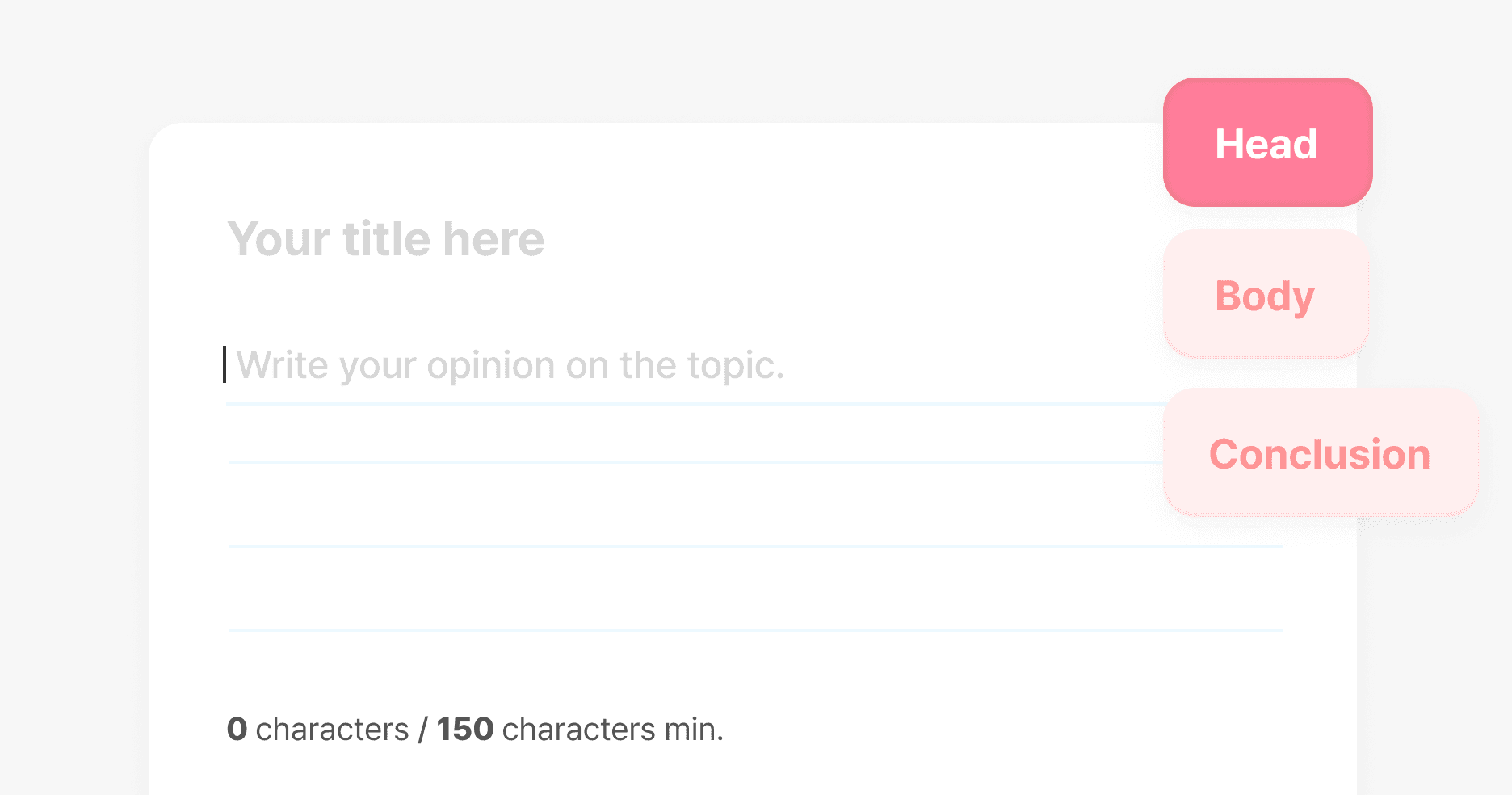Switch to the Head tab
Viewport: 1512px width, 795px height.
[1267, 142]
